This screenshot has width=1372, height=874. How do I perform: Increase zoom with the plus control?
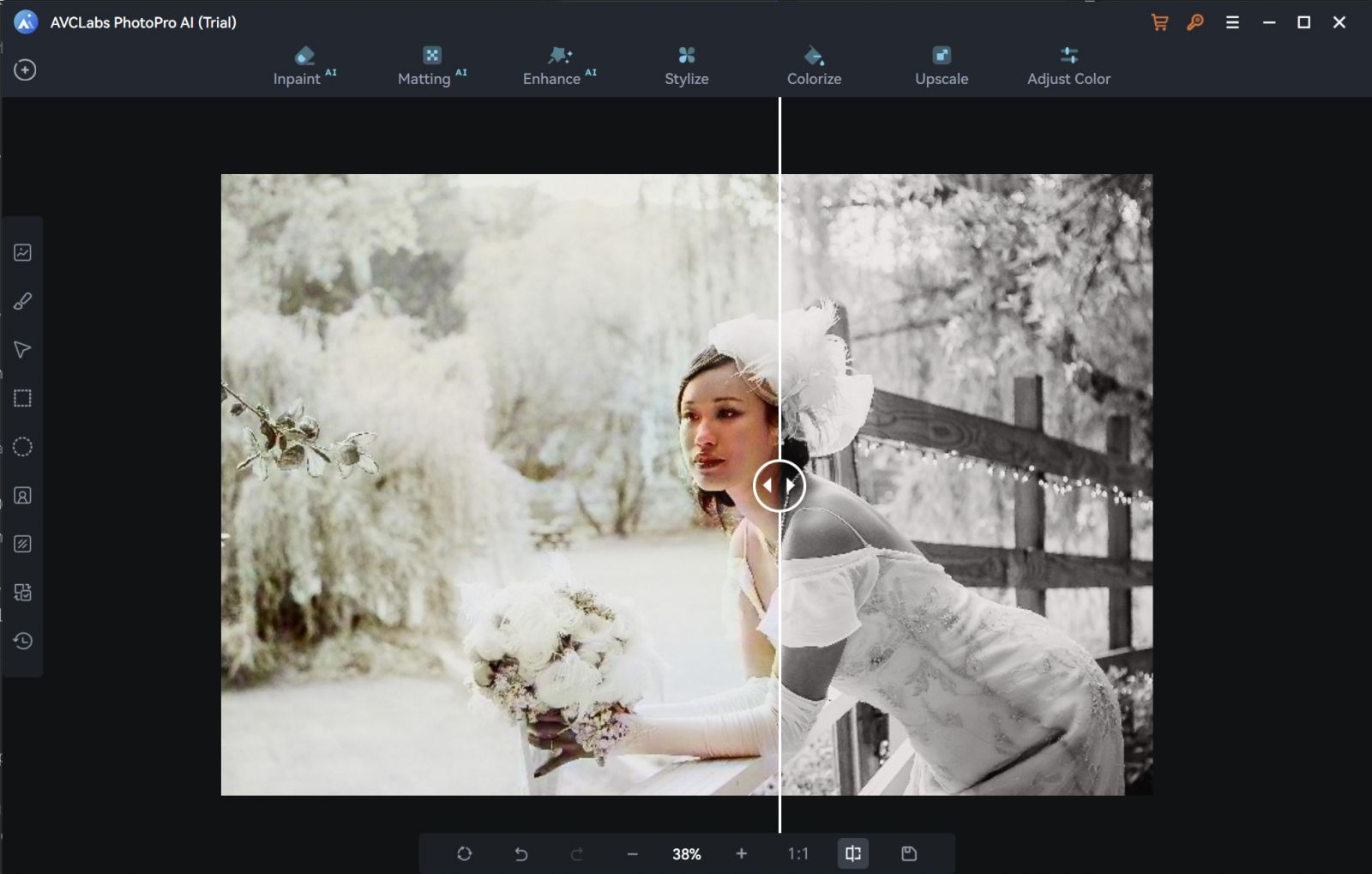(x=740, y=853)
